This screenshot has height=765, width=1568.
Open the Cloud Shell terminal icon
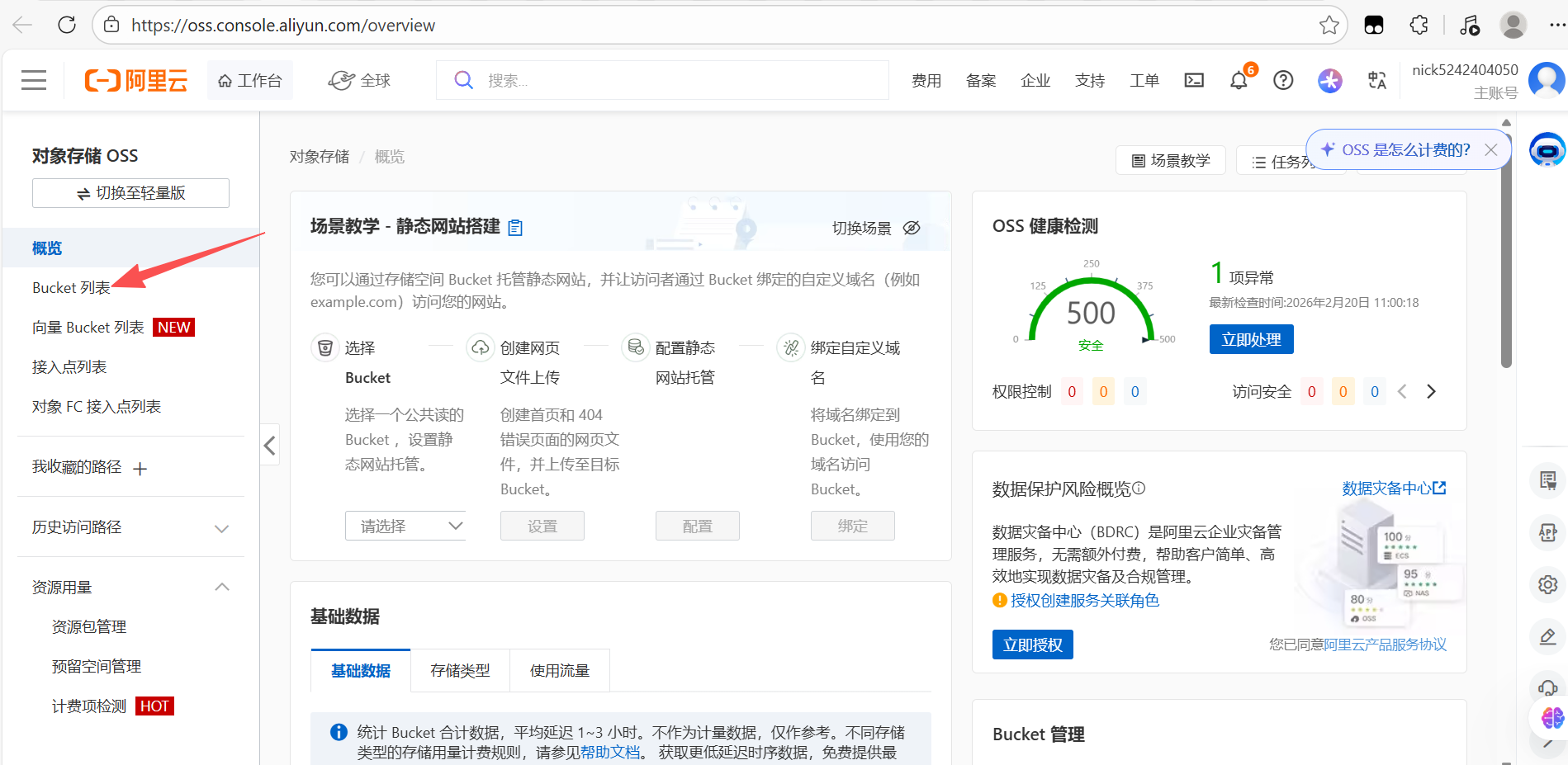tap(1194, 80)
